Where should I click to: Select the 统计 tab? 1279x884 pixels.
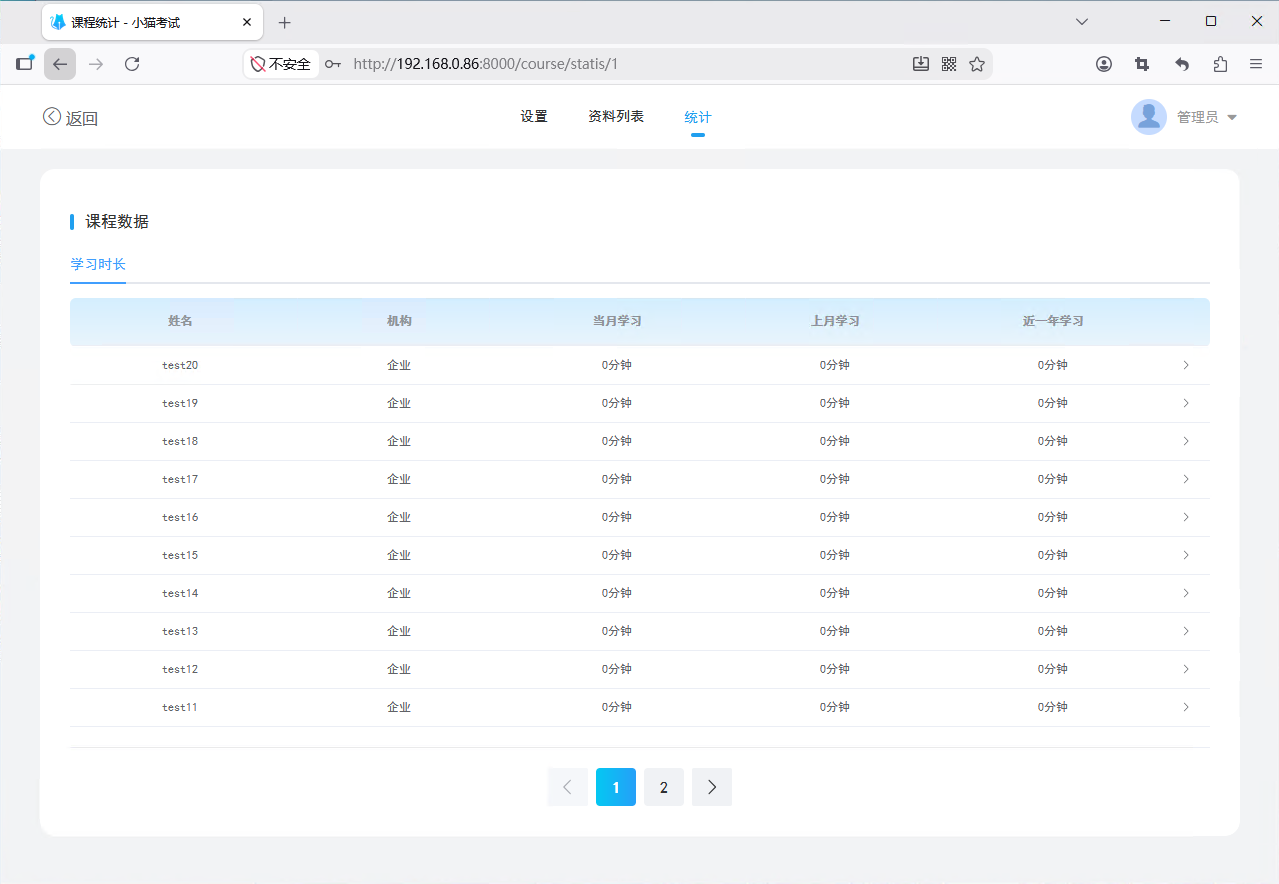(x=698, y=118)
